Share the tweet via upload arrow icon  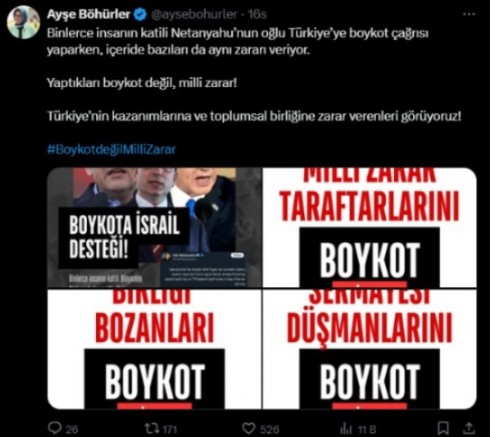(x=468, y=427)
